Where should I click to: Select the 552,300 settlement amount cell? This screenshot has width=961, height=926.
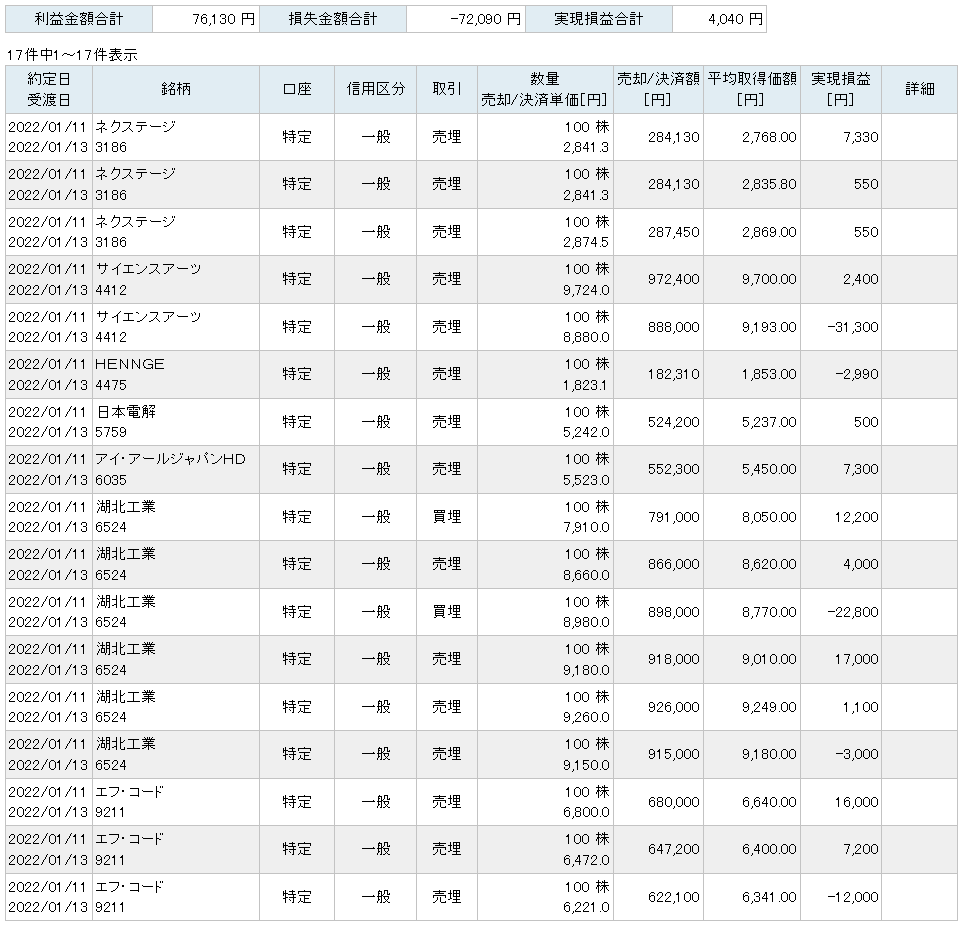click(659, 469)
